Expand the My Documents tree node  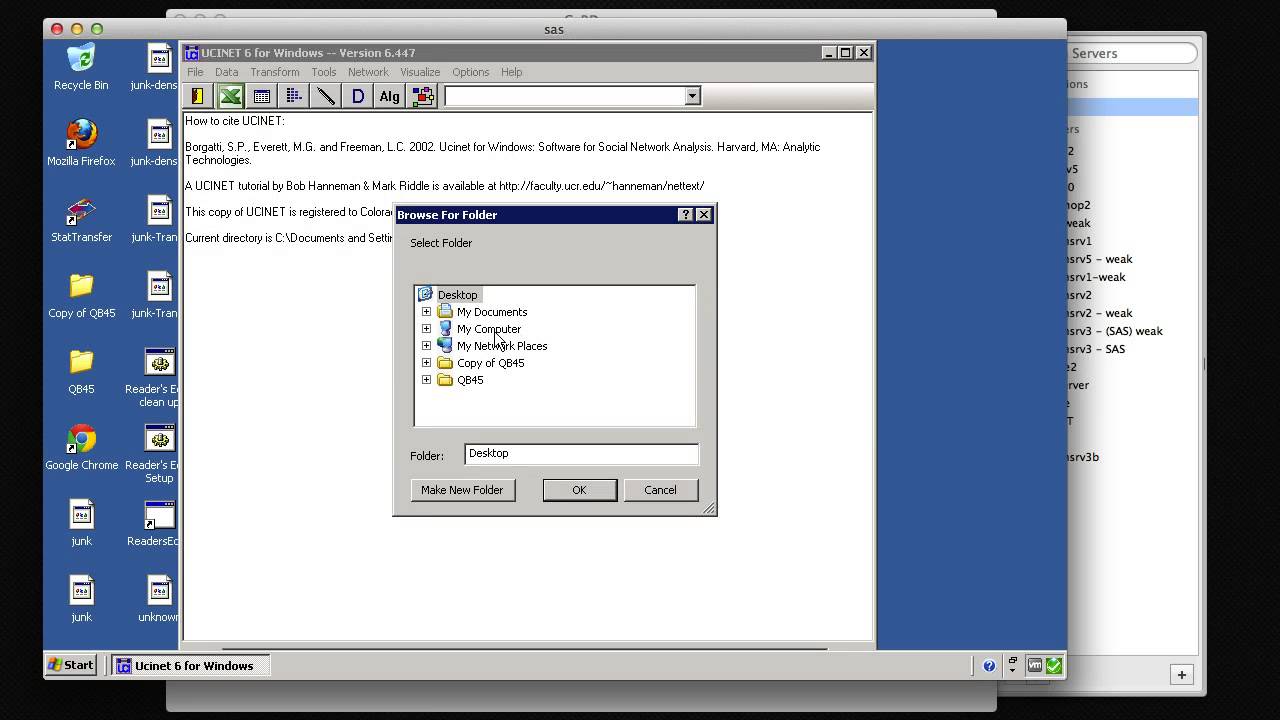pos(426,312)
